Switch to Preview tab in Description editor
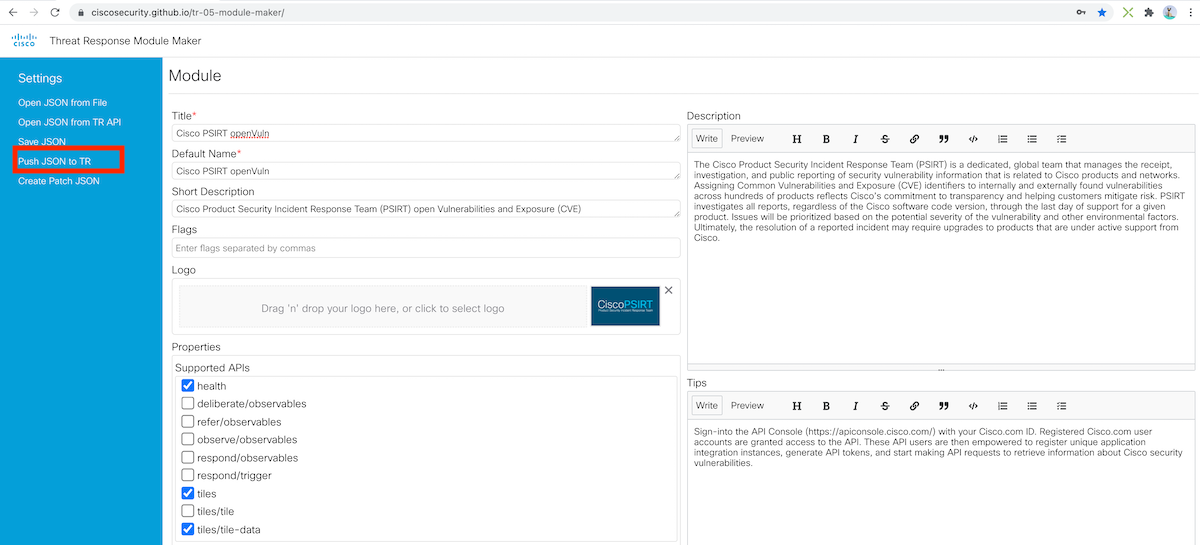 tap(747, 139)
